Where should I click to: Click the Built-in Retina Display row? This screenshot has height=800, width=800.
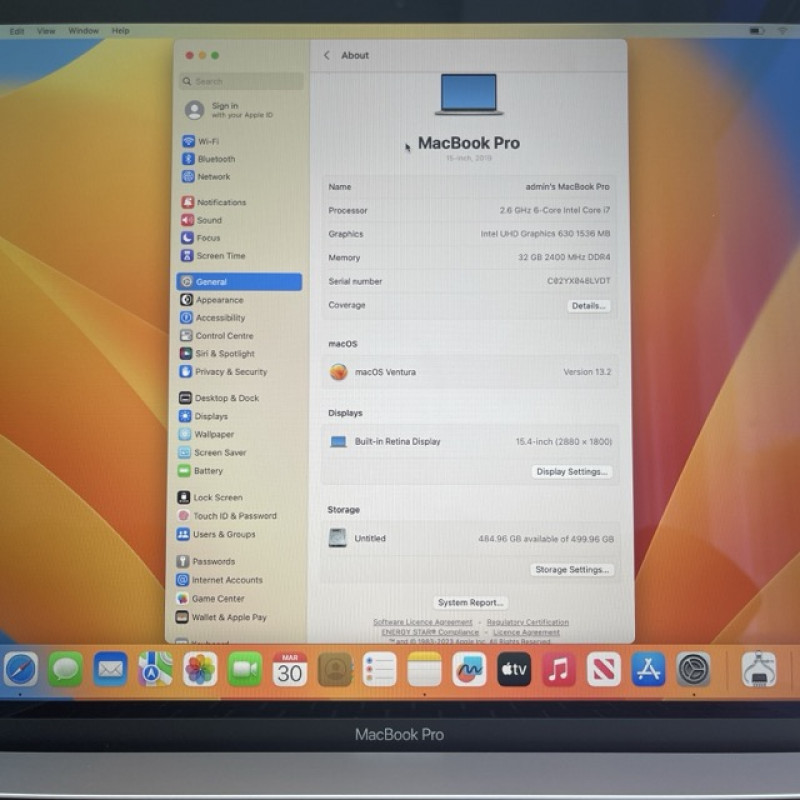tap(469, 441)
